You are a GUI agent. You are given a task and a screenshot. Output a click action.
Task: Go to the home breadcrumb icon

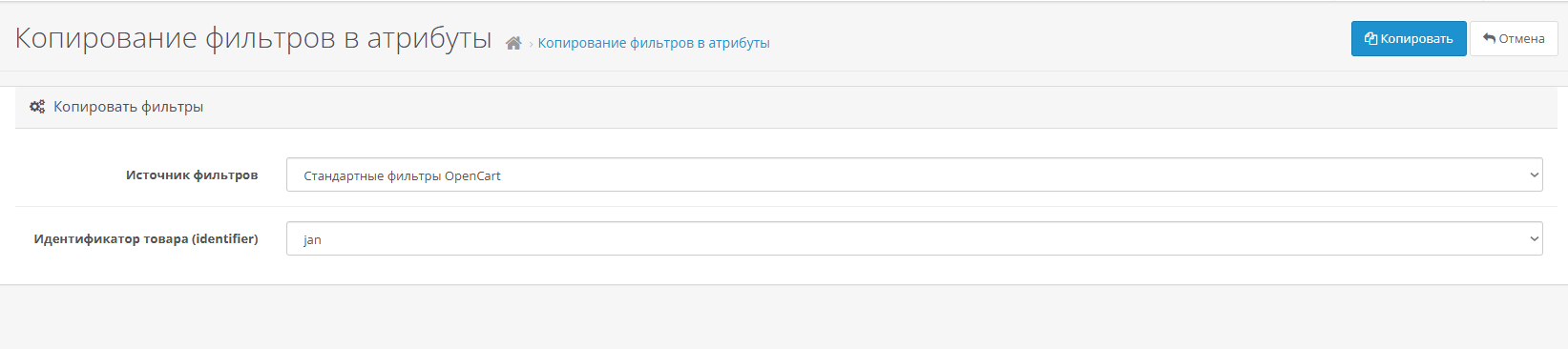[513, 43]
